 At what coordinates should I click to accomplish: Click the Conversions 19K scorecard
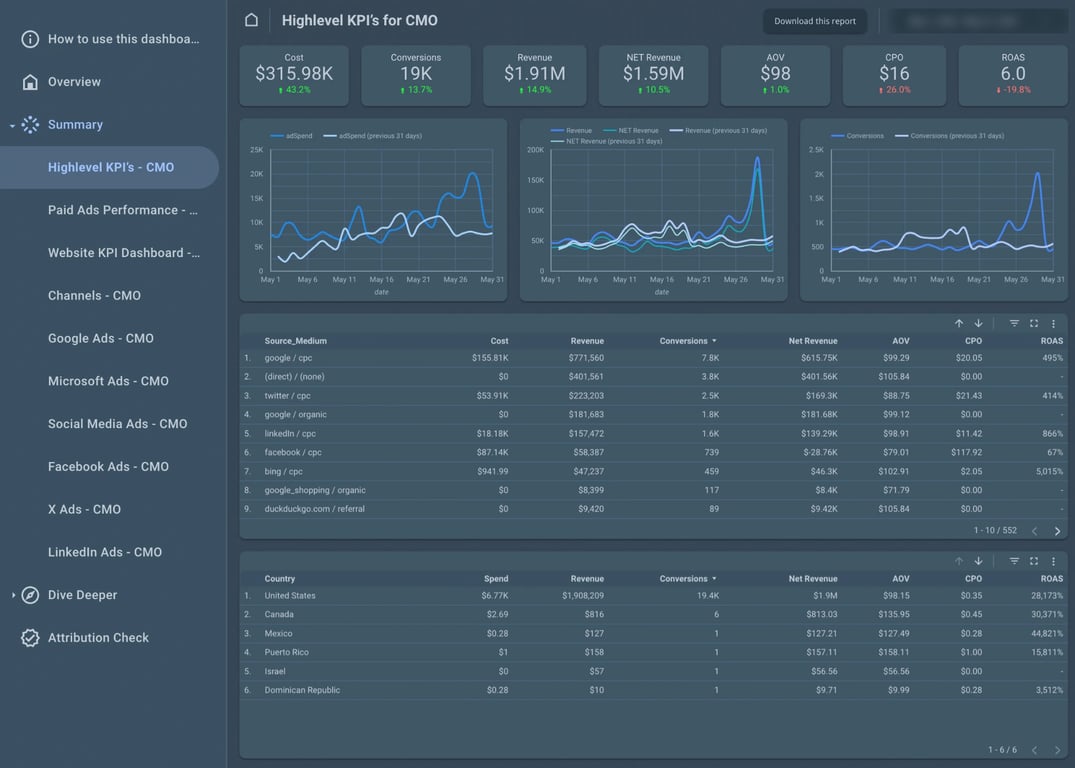(416, 75)
